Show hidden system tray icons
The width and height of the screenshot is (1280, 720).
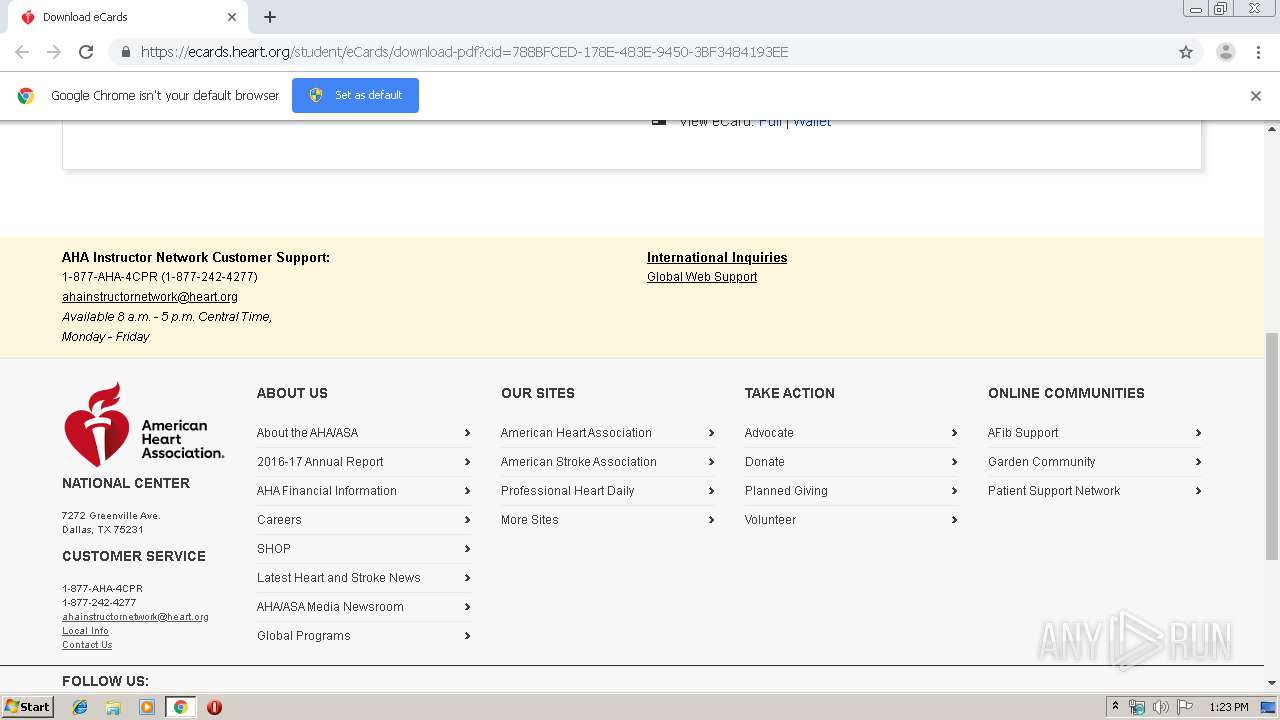point(1115,707)
